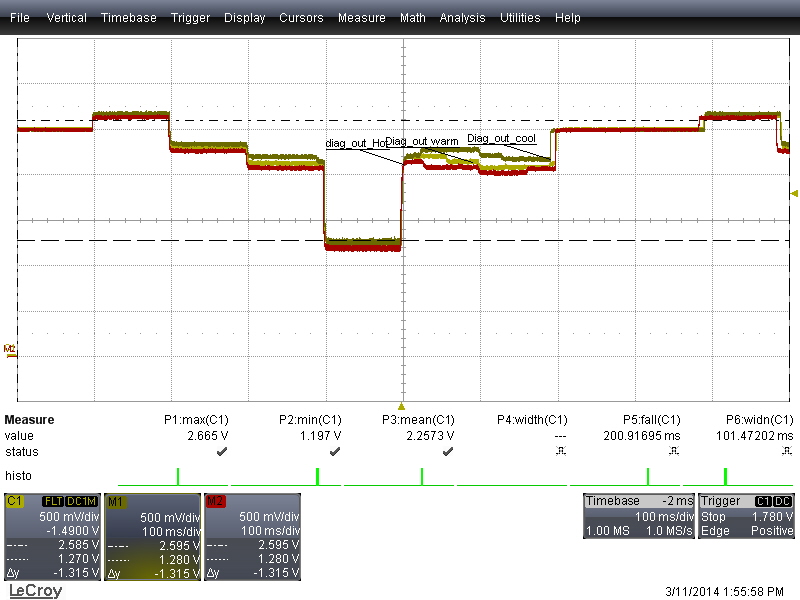The image size is (800, 600).
Task: Click the C1 offset value -1.4900 V
Action: click(72, 531)
